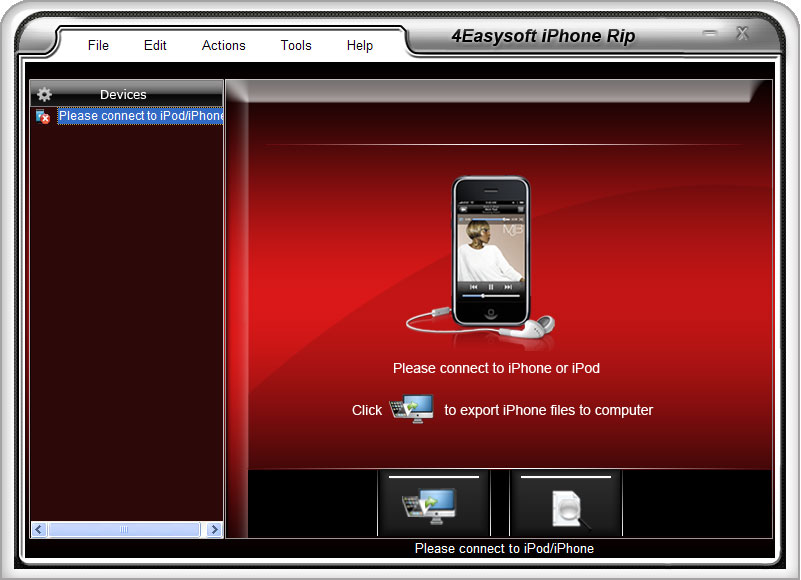The image size is (801, 580).
Task: Click the disconnected device icon with red X
Action: click(43, 116)
